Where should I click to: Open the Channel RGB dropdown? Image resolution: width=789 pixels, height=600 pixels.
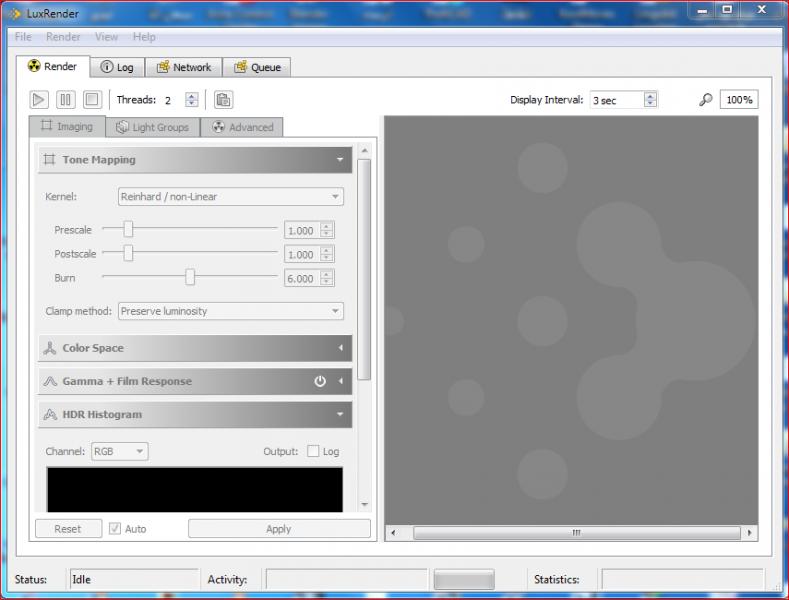tap(119, 452)
